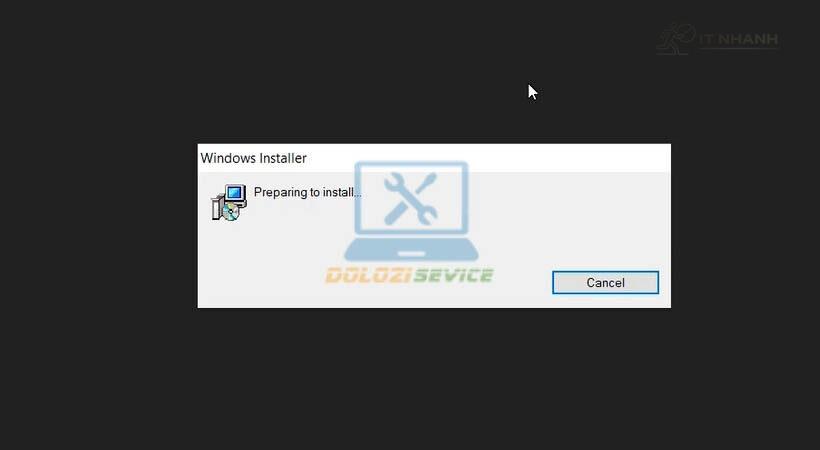Image resolution: width=820 pixels, height=450 pixels.
Task: Click the dark background below the dialog
Action: 434,377
